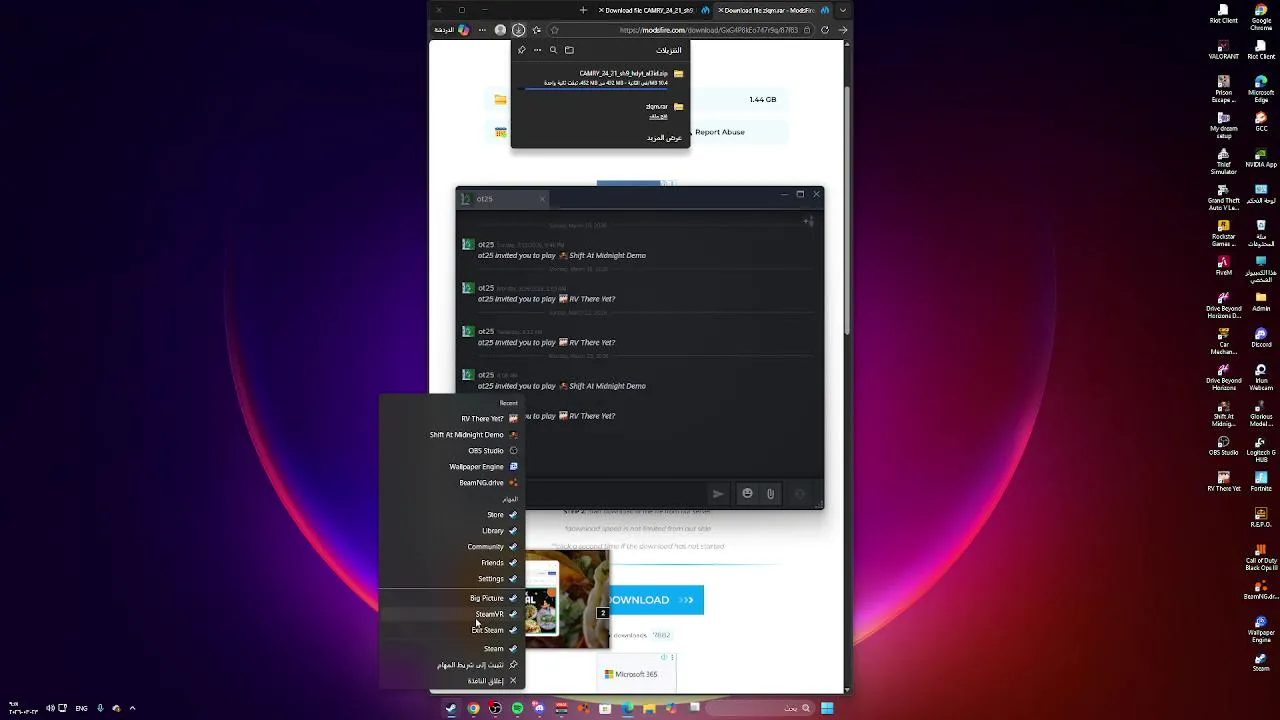
Task: Open Library from Steam jump list
Action: 450,531
